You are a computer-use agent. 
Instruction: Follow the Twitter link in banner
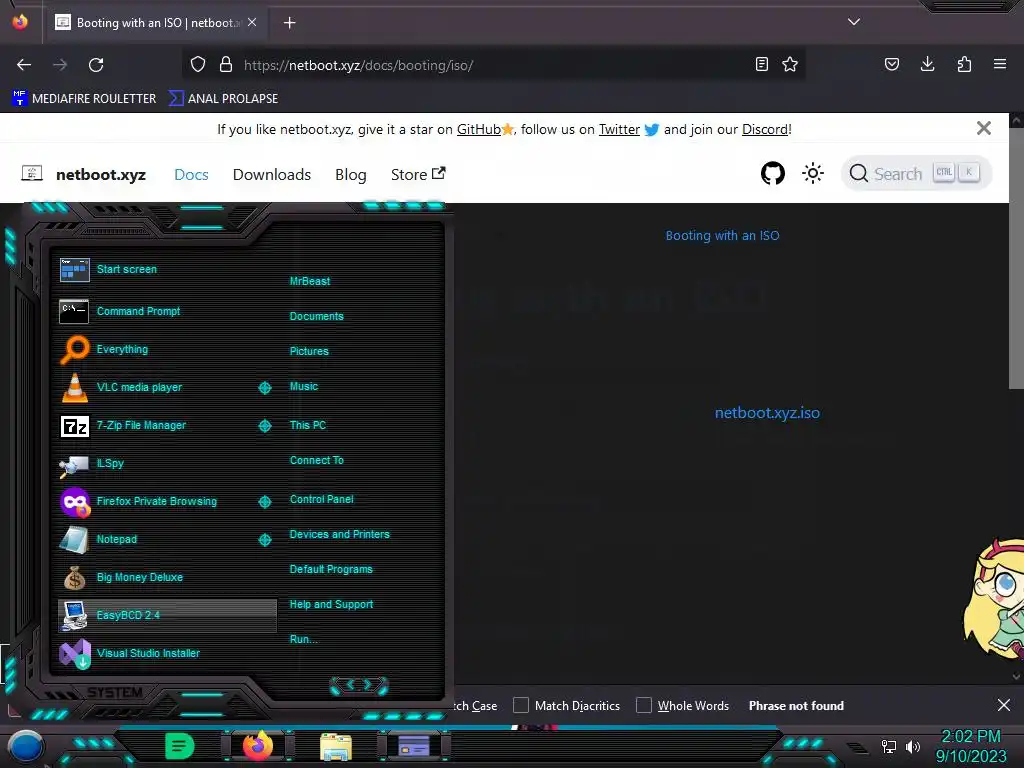point(619,129)
